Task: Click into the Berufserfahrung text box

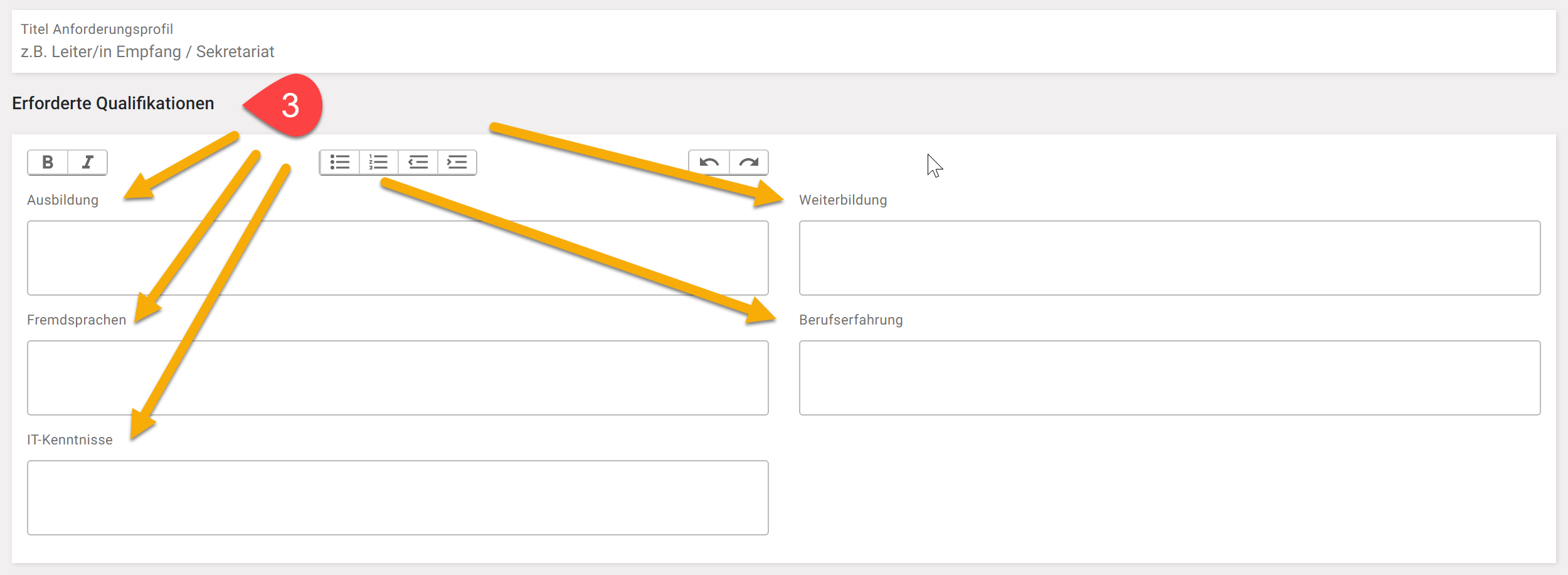Action: [x=1169, y=378]
